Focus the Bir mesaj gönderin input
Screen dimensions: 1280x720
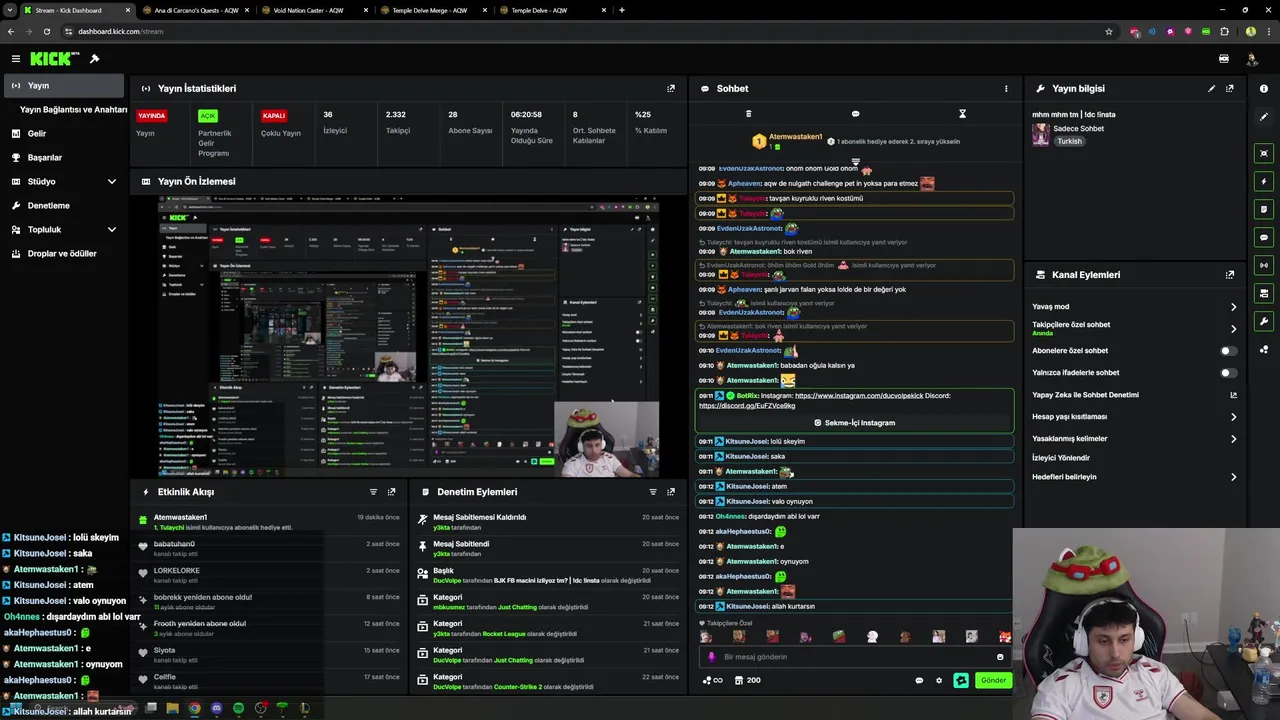[855, 657]
